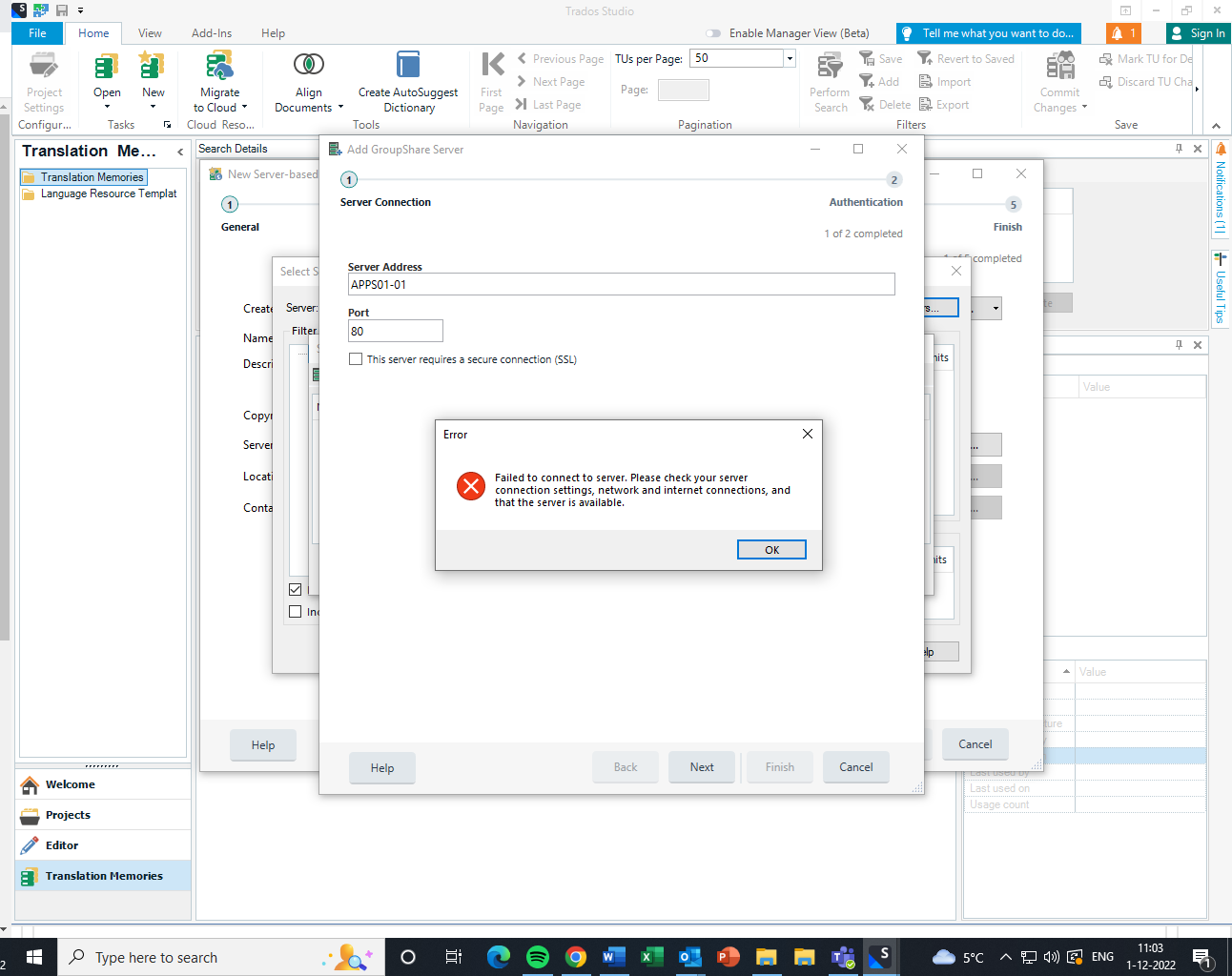Click the Tell me what you want box
Viewport: 1232px width, 976px height.
(x=989, y=33)
